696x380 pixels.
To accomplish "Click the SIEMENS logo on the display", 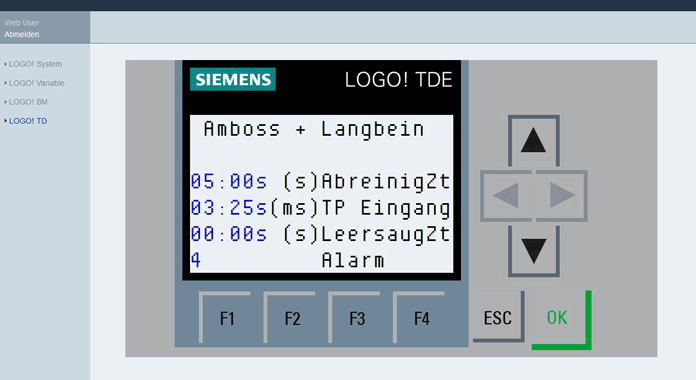I will (x=233, y=79).
